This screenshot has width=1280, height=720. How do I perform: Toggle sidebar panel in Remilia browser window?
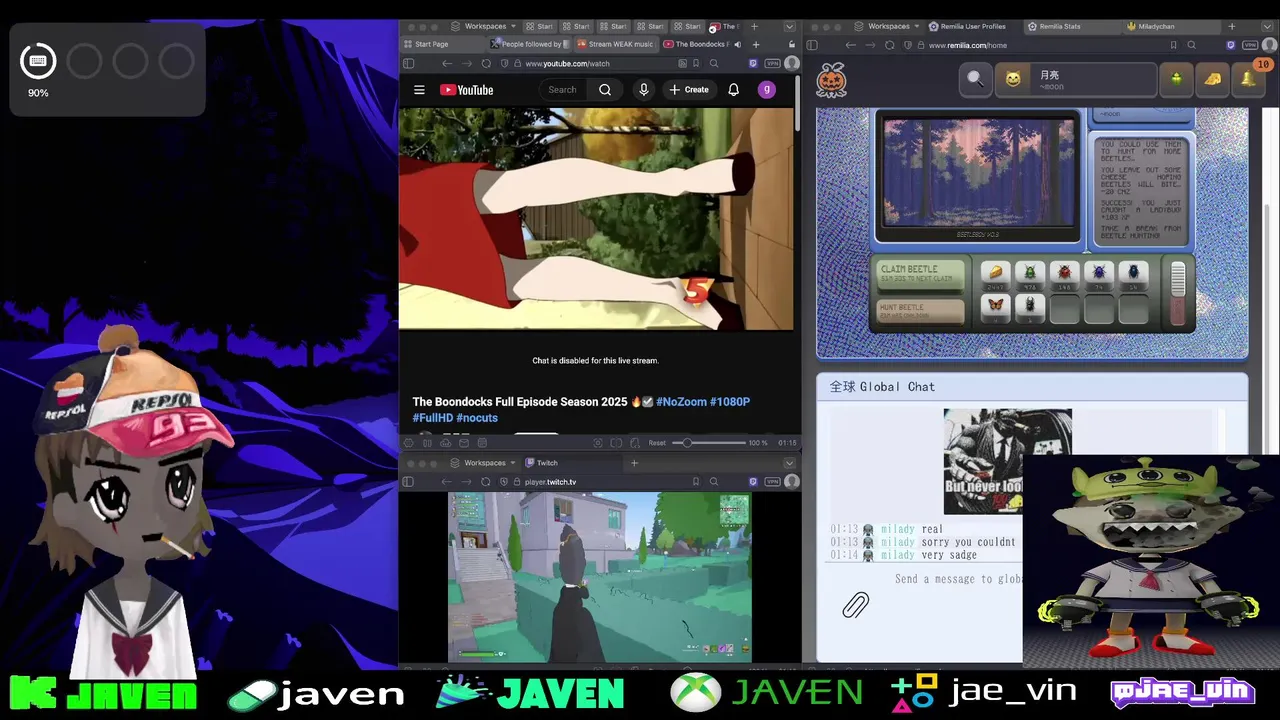pyautogui.click(x=812, y=45)
